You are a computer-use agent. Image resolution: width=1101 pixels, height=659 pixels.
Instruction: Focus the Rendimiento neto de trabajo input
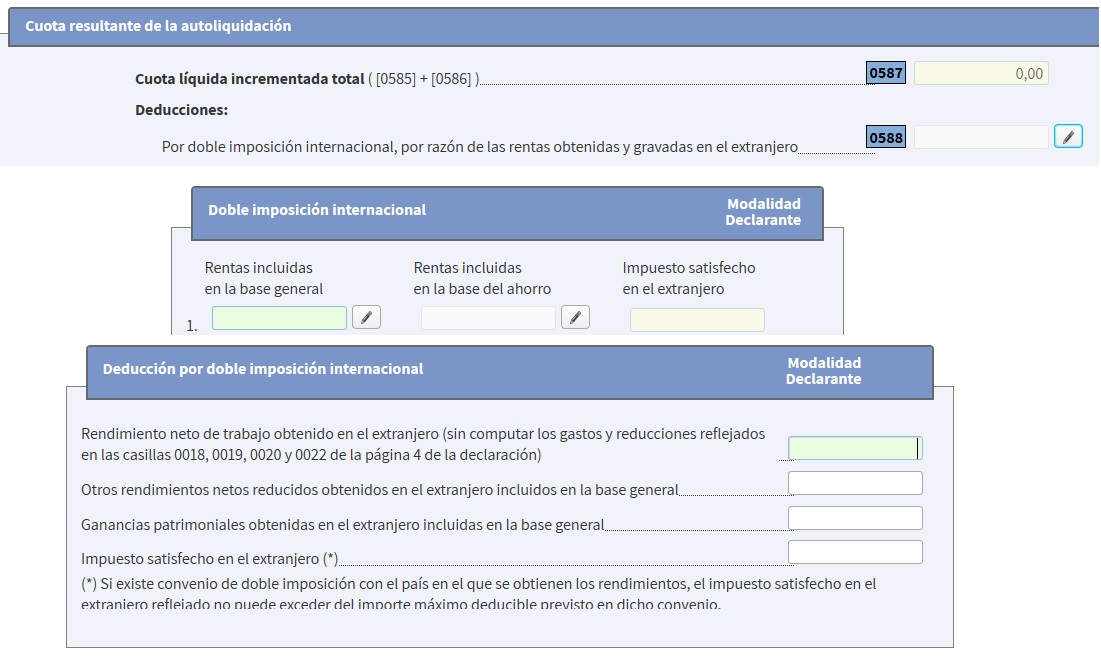(x=854, y=449)
